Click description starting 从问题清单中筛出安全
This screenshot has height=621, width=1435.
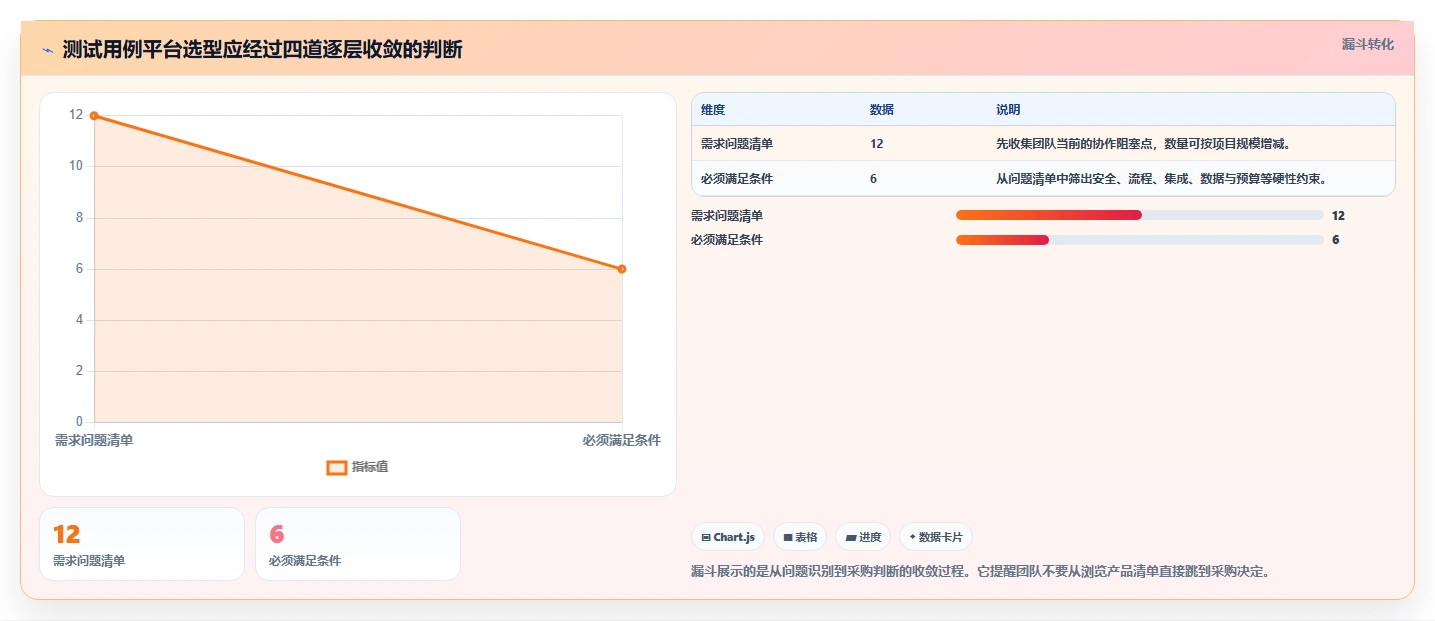point(1161,179)
